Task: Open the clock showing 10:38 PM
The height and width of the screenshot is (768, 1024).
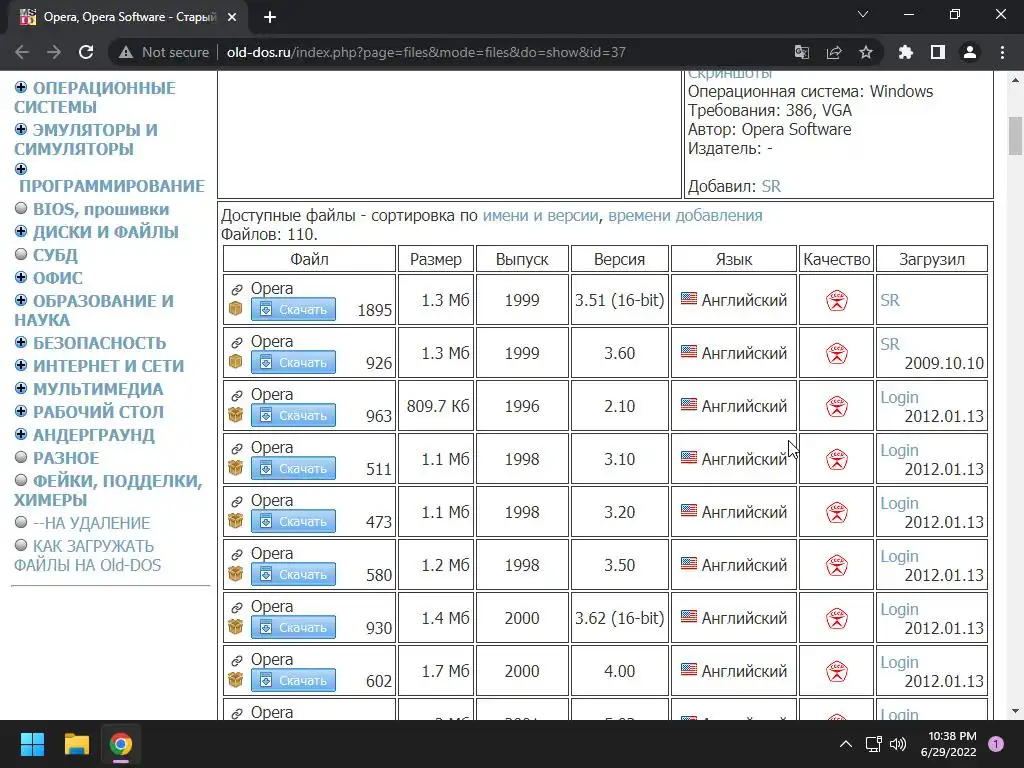Action: [x=949, y=744]
